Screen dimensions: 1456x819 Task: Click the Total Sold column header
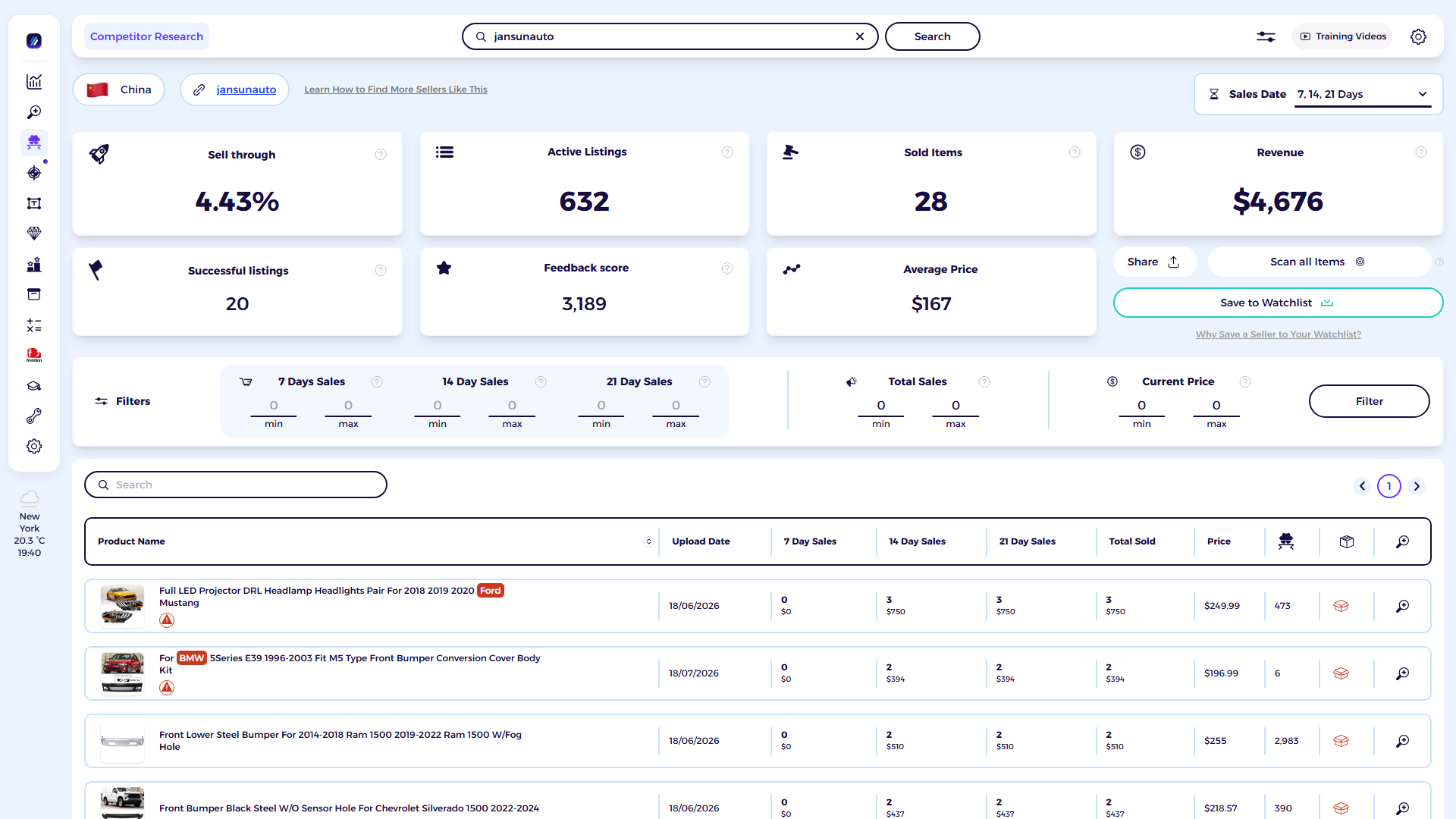coord(1132,541)
